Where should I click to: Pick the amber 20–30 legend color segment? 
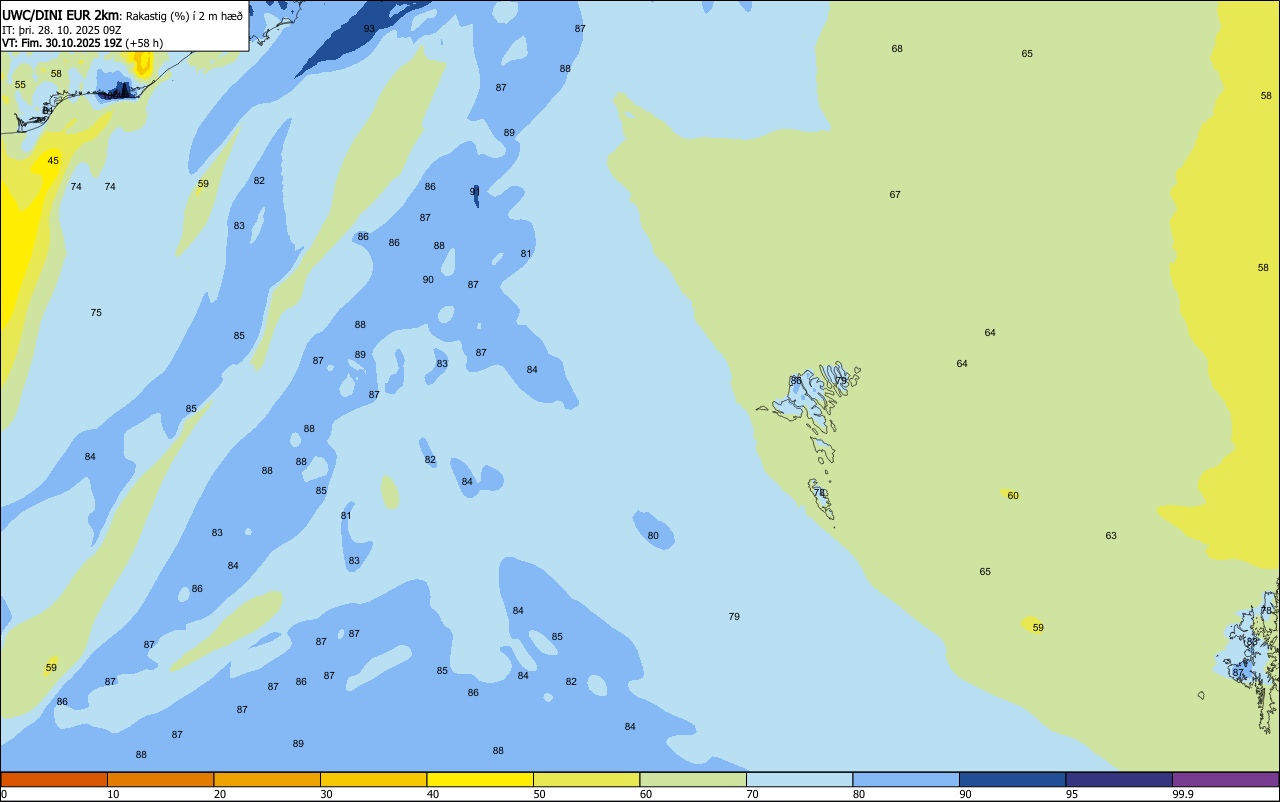(x=267, y=779)
